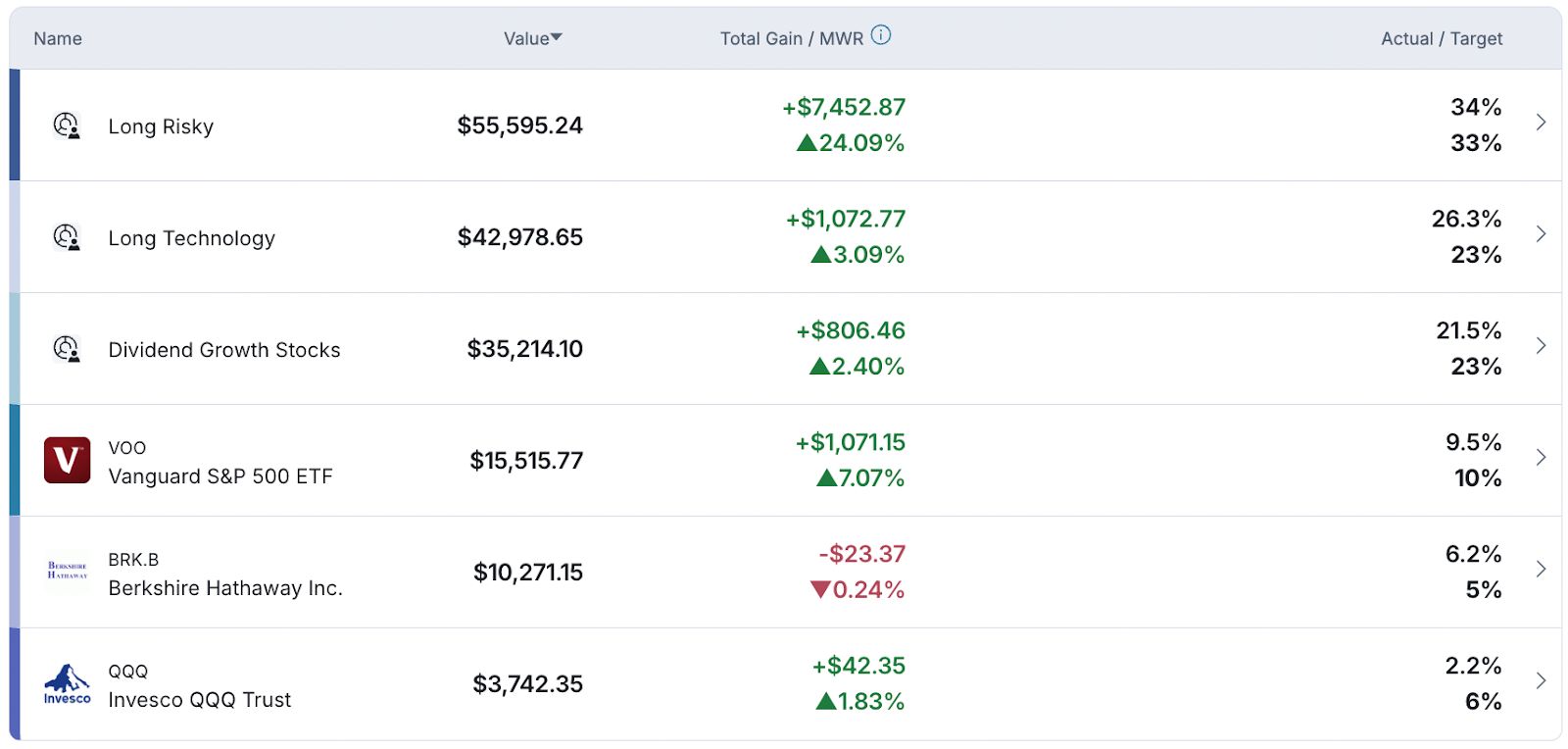The image size is (1568, 749).
Task: Click the 0.24% negative return figure
Action: tap(857, 590)
